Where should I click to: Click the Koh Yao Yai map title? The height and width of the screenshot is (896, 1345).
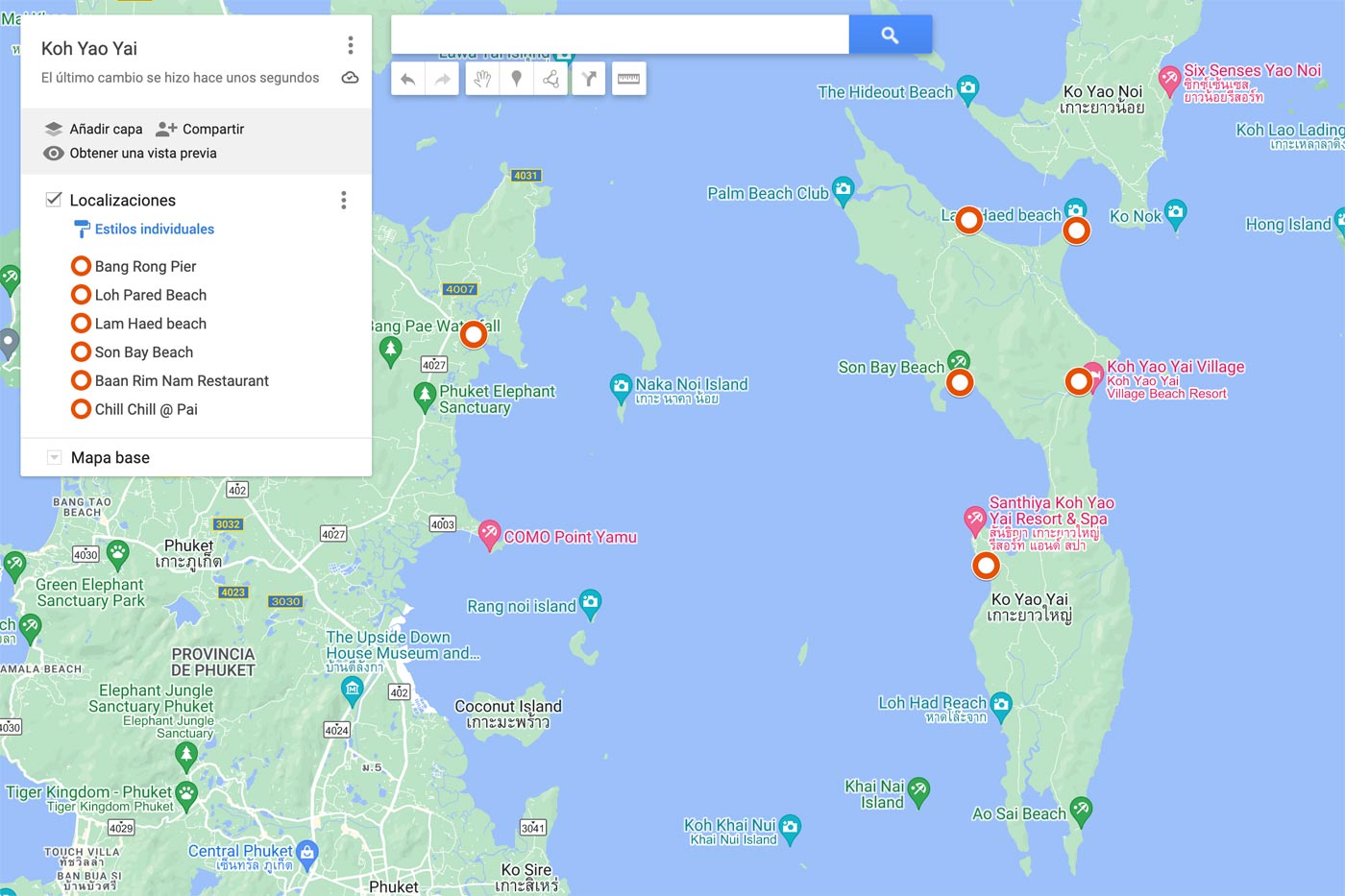pyautogui.click(x=89, y=48)
